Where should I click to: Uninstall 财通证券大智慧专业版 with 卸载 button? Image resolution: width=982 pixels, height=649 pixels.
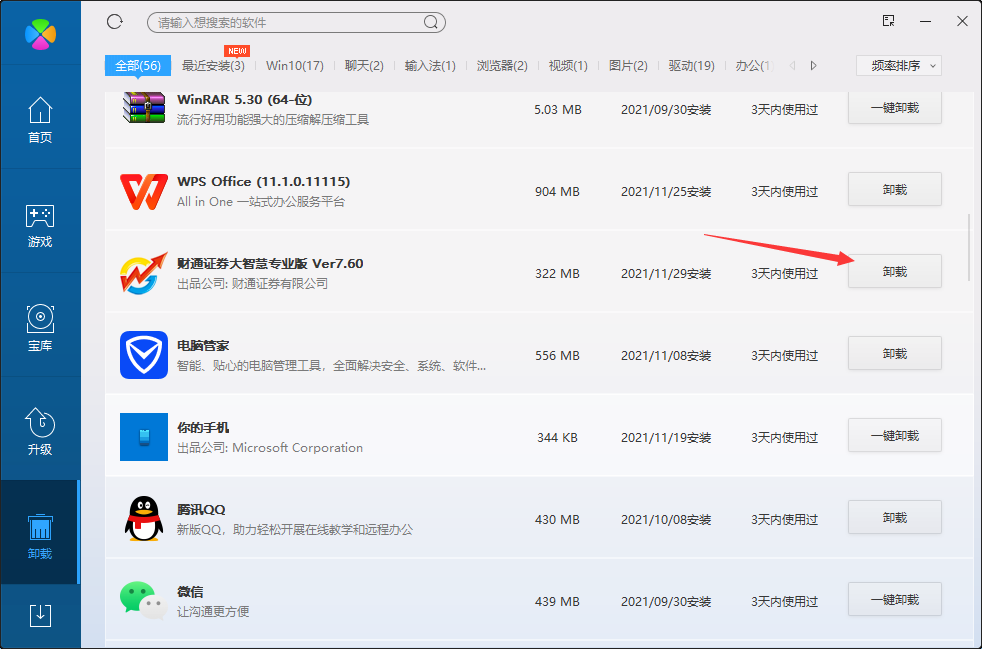point(895,271)
